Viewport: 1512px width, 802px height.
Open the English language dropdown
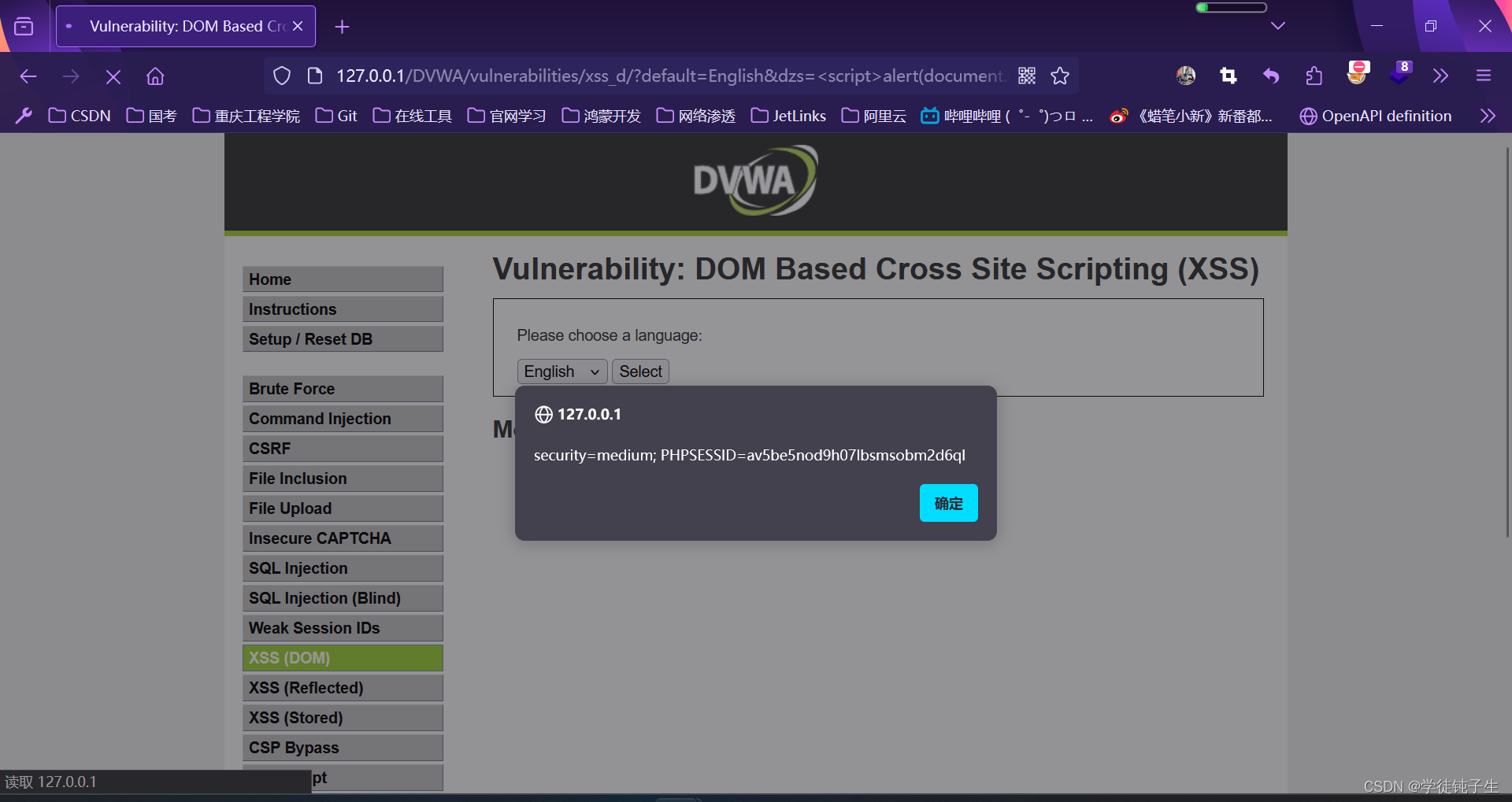[x=562, y=371]
